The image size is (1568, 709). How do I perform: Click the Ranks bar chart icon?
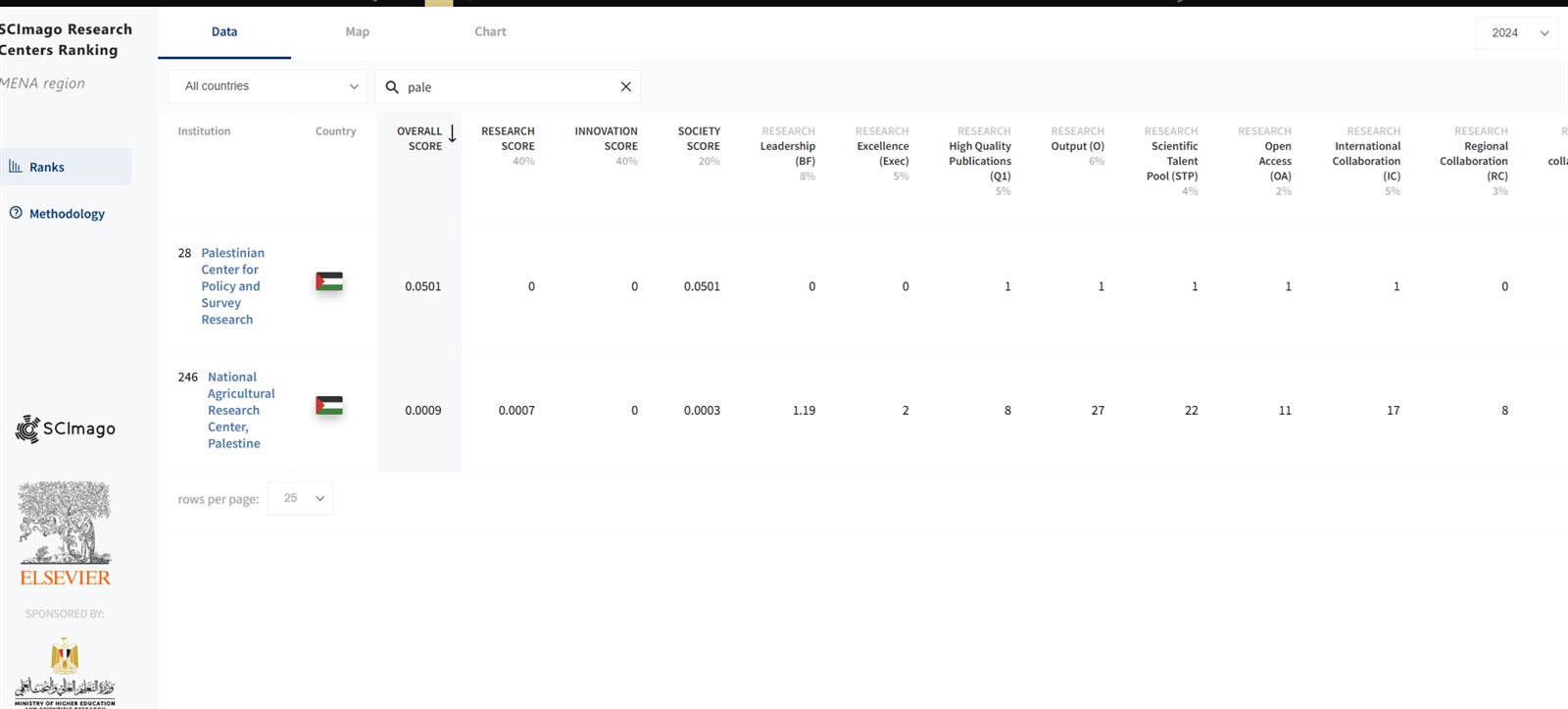[x=16, y=167]
